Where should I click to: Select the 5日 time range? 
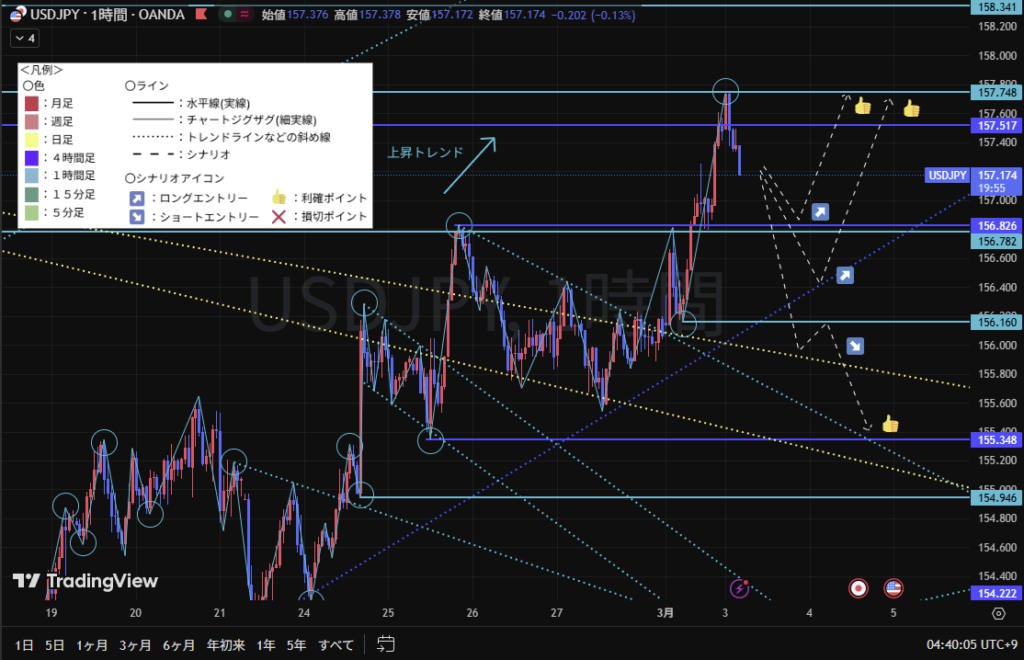(55, 645)
